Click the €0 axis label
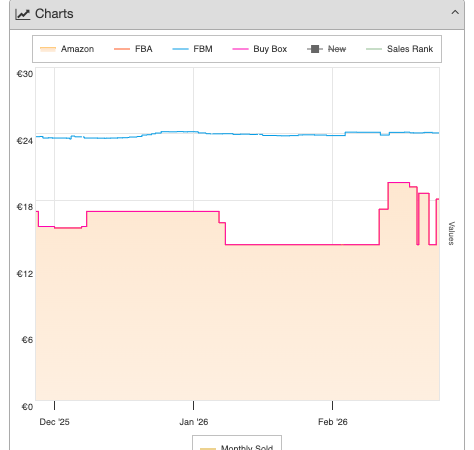Viewport: 474px width, 450px height. pyautogui.click(x=27, y=407)
